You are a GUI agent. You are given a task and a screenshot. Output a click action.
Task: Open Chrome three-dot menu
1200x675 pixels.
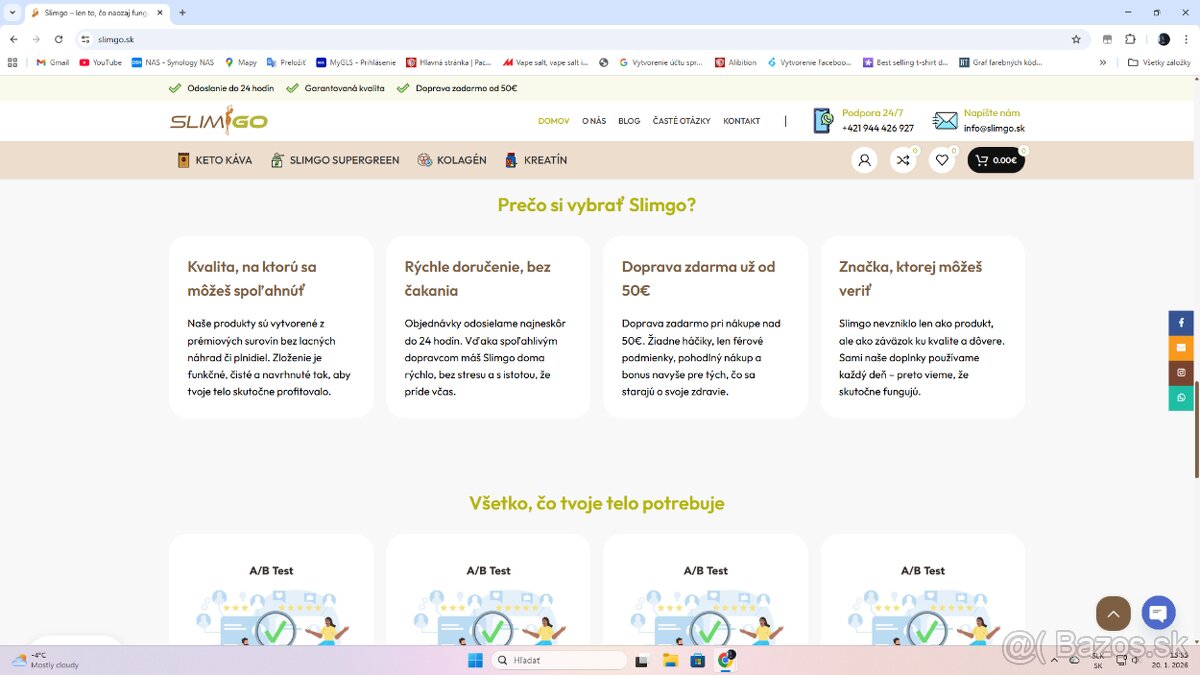(x=1187, y=39)
